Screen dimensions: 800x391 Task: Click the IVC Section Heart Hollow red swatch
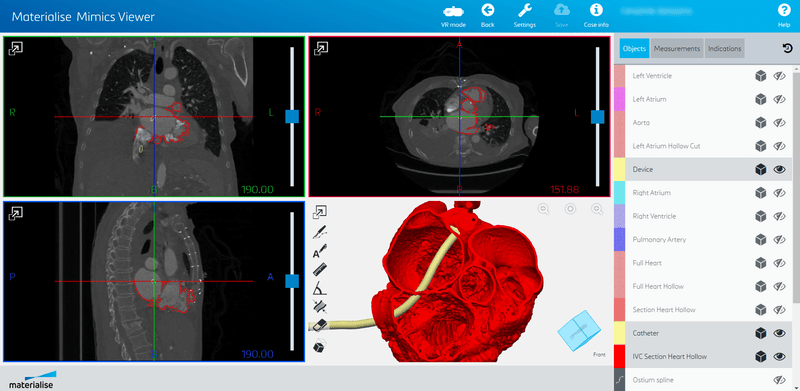pyautogui.click(x=619, y=356)
